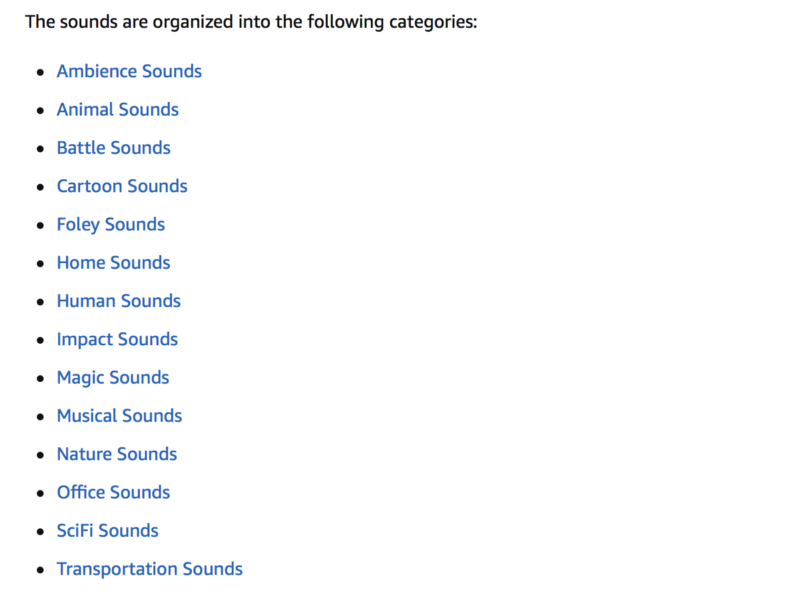Click the bullet next to Foley Sounds
This screenshot has width=800, height=599.
coord(41,226)
